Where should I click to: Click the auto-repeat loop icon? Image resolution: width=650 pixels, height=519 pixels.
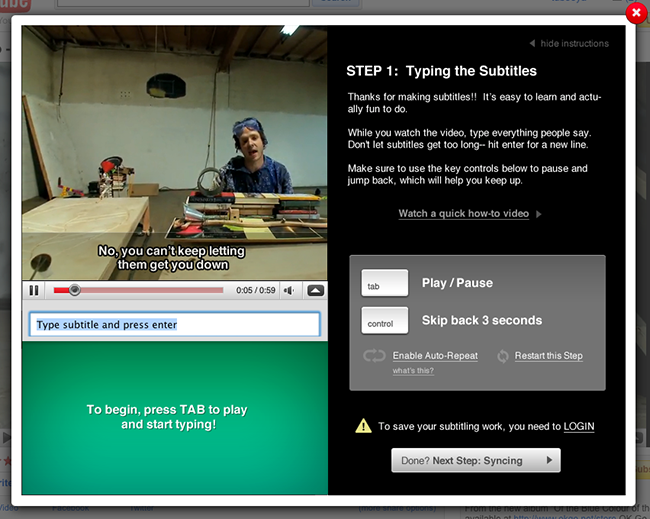coord(375,355)
